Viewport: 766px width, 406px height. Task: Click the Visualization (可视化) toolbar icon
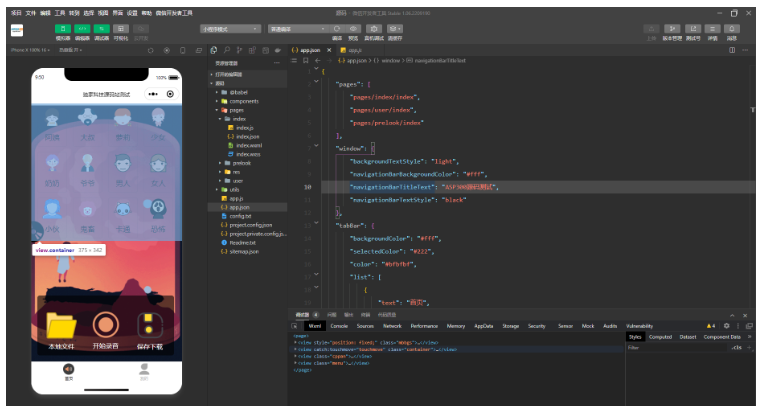click(120, 29)
